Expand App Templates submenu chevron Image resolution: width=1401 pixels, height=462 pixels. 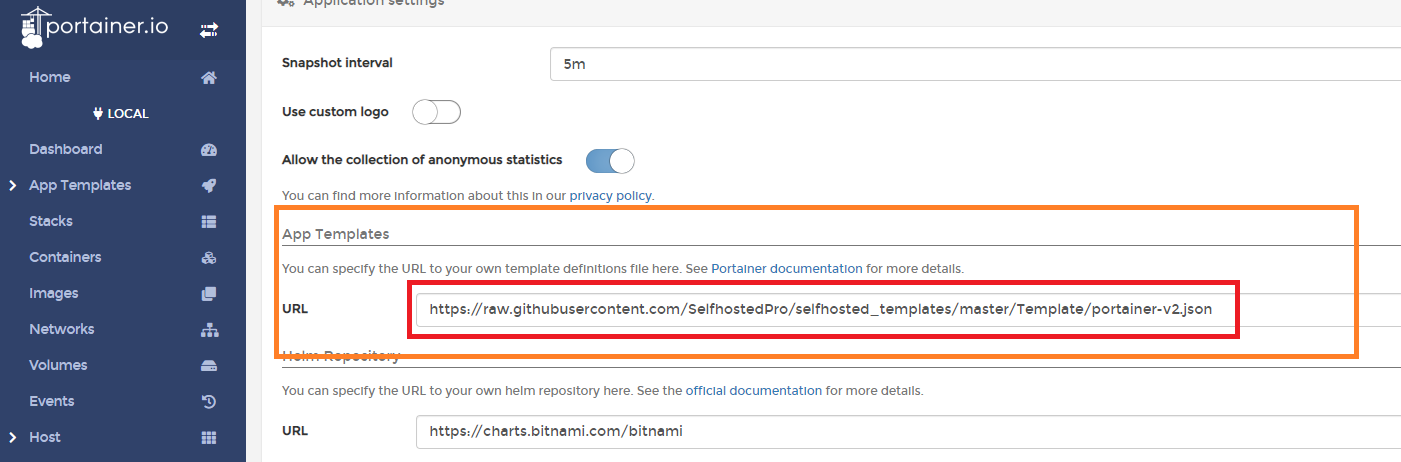pos(13,185)
